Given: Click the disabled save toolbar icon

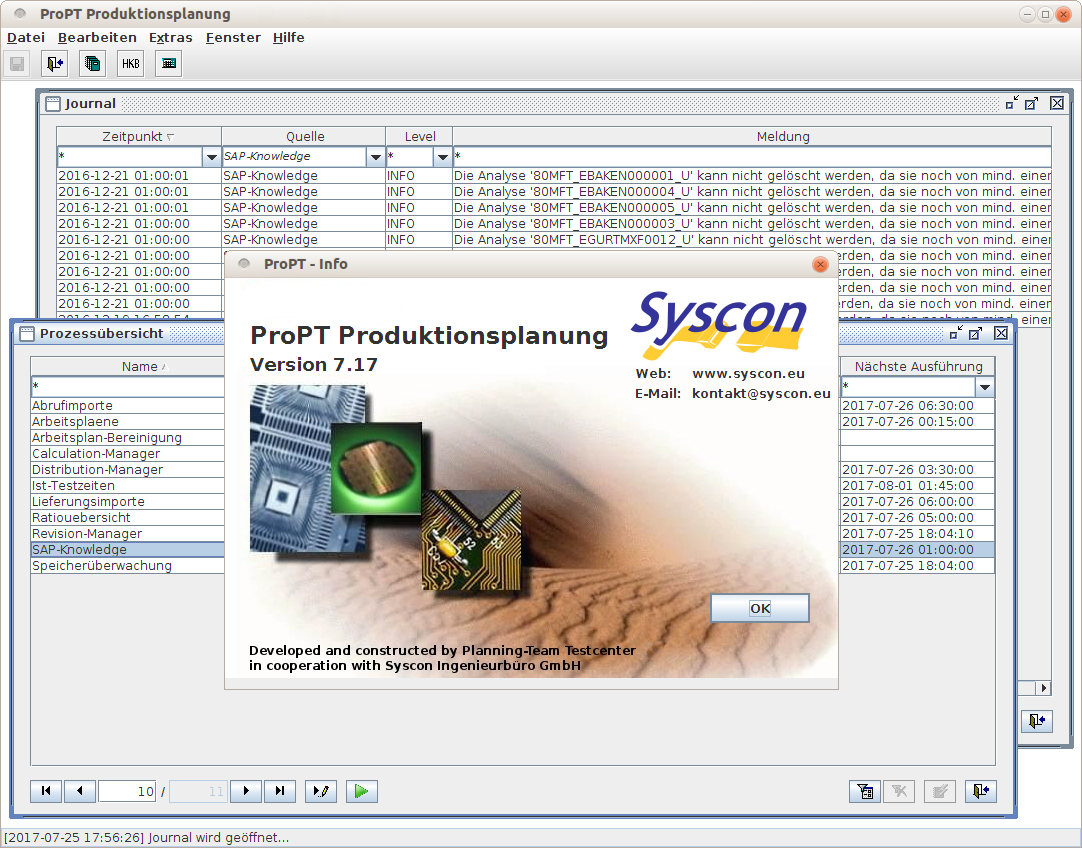Looking at the screenshot, I should pyautogui.click(x=17, y=64).
